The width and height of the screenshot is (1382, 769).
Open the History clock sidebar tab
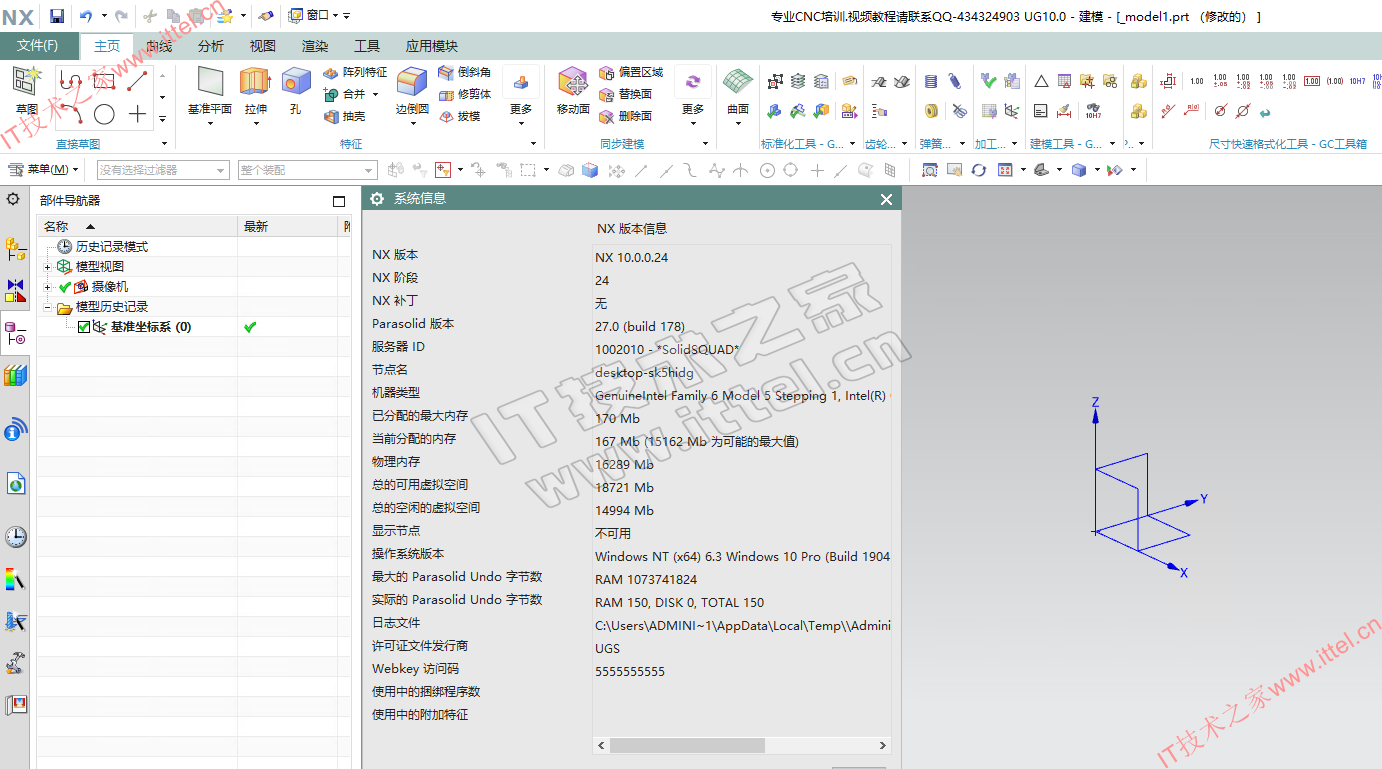click(x=15, y=536)
